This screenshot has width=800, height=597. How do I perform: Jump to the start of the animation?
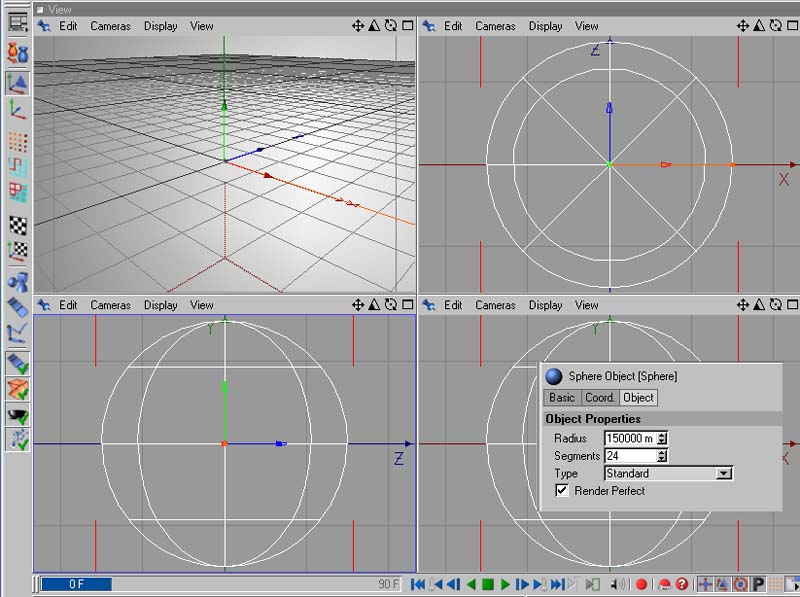[418, 584]
